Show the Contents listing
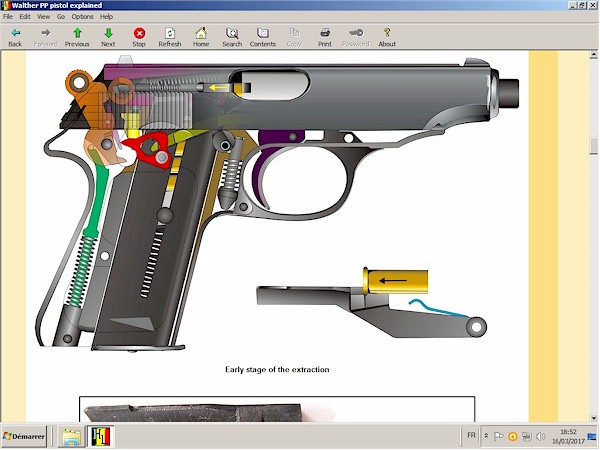The height and width of the screenshot is (450, 600). (263, 37)
